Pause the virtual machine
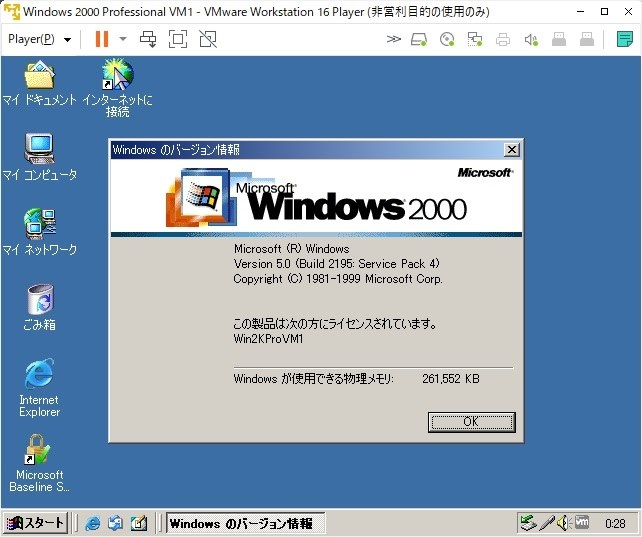The width and height of the screenshot is (642, 537). pyautogui.click(x=102, y=39)
